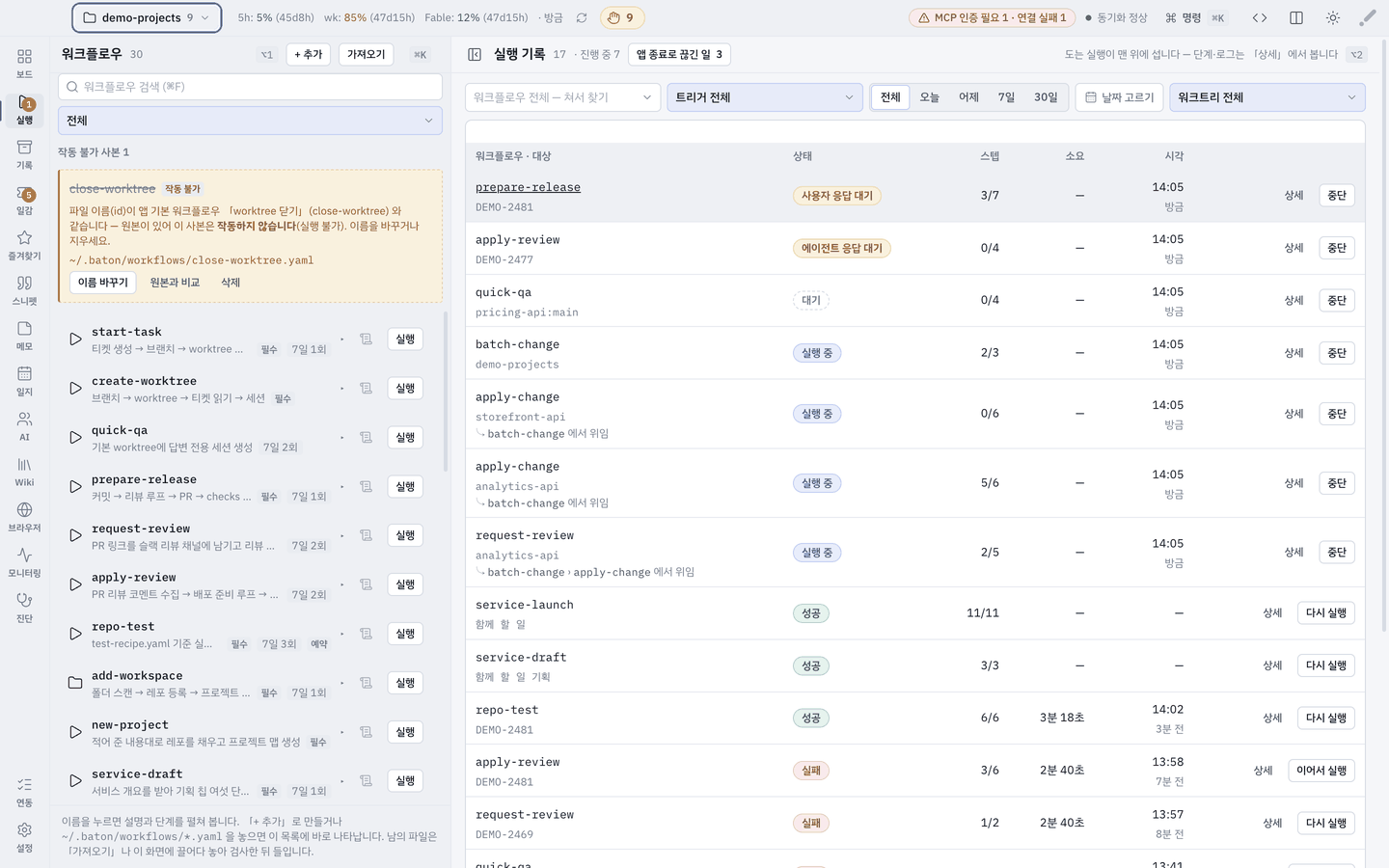Viewport: 1389px width, 868px height.
Task: Click 이름 바꾸기 on close-worktree warning
Action: click(x=102, y=283)
